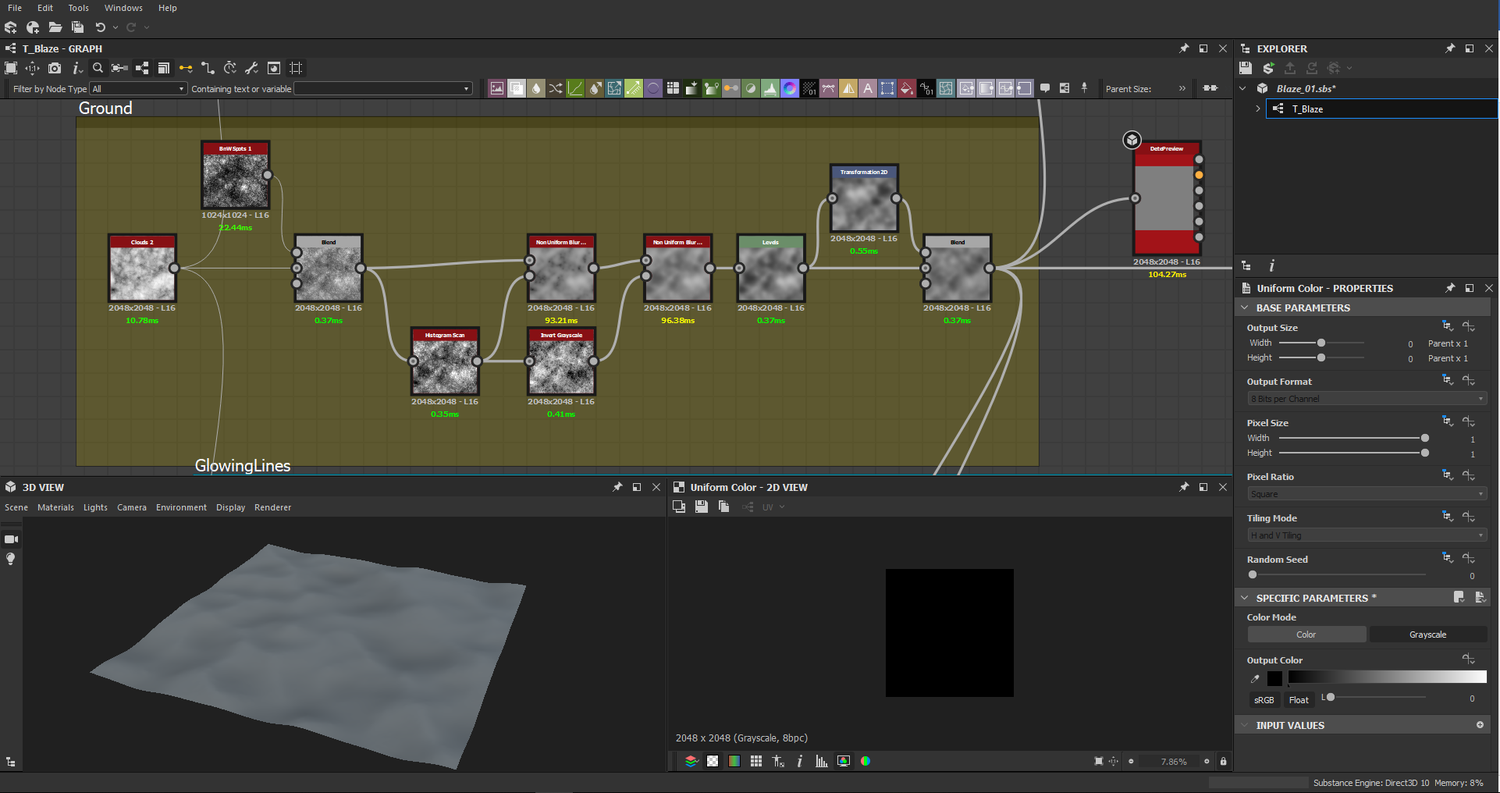Collapse the Base Parameters section

1245,308
